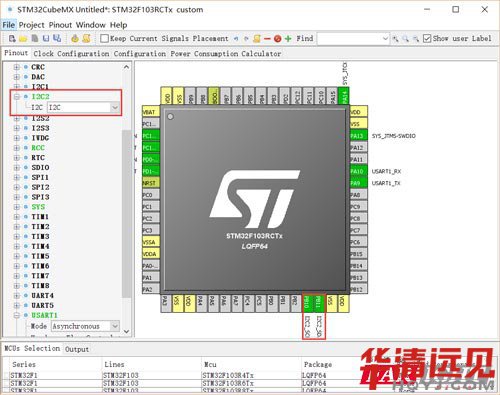Click the green plus zoom-in icon

pyautogui.click(x=288, y=39)
